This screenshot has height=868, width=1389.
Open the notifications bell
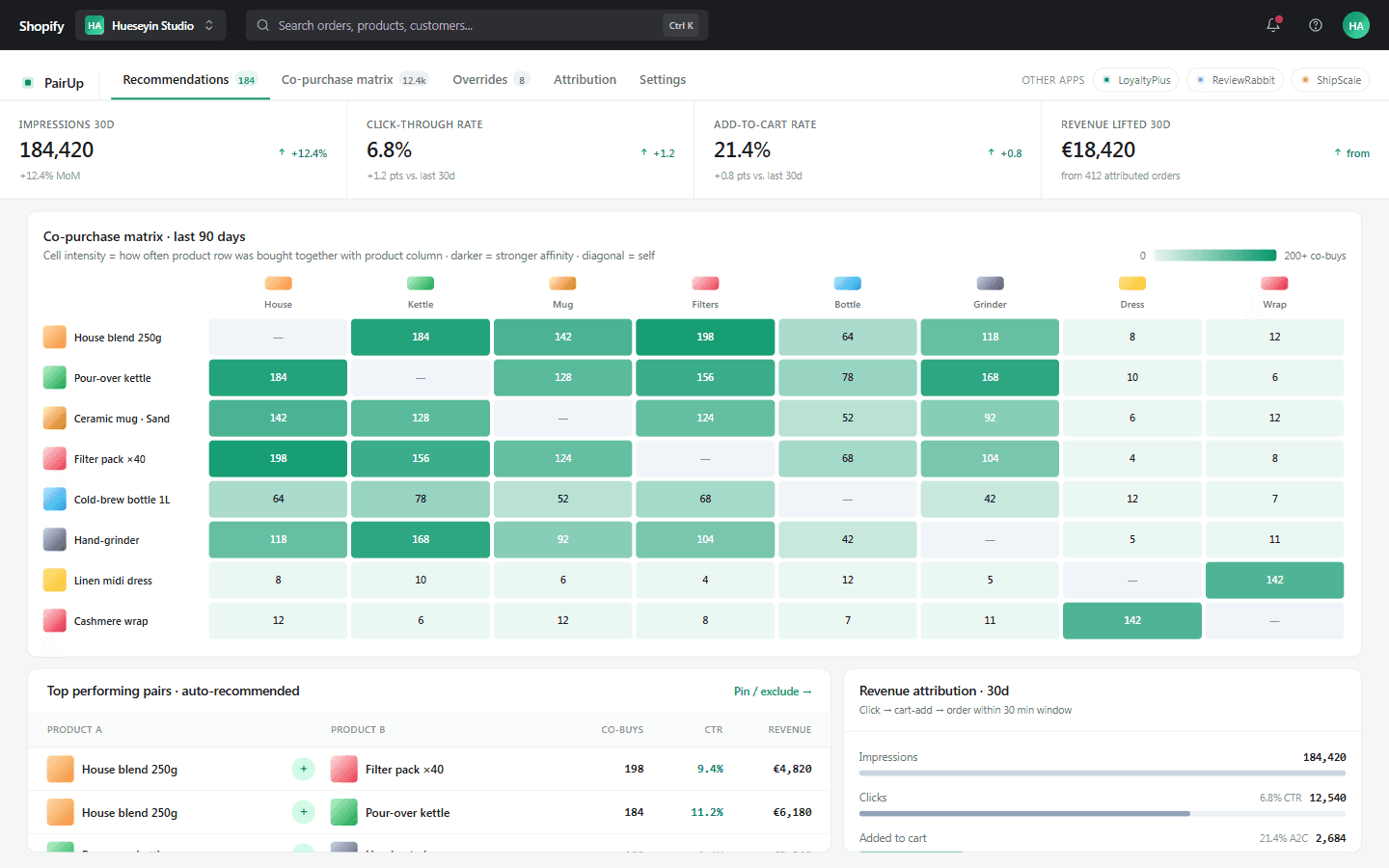(1273, 25)
